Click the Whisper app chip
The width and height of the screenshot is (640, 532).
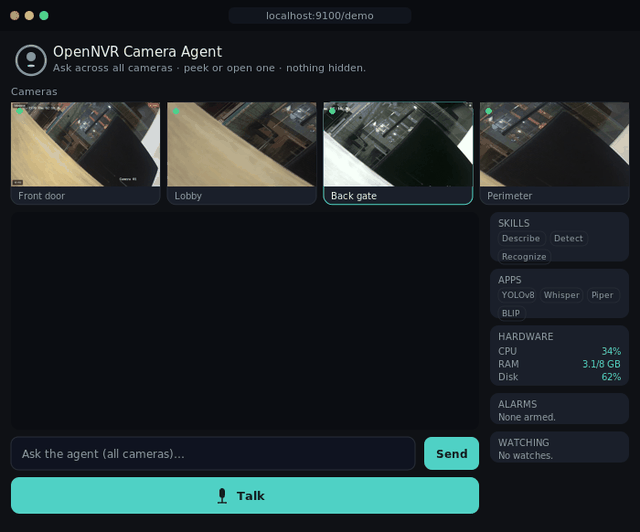562,295
